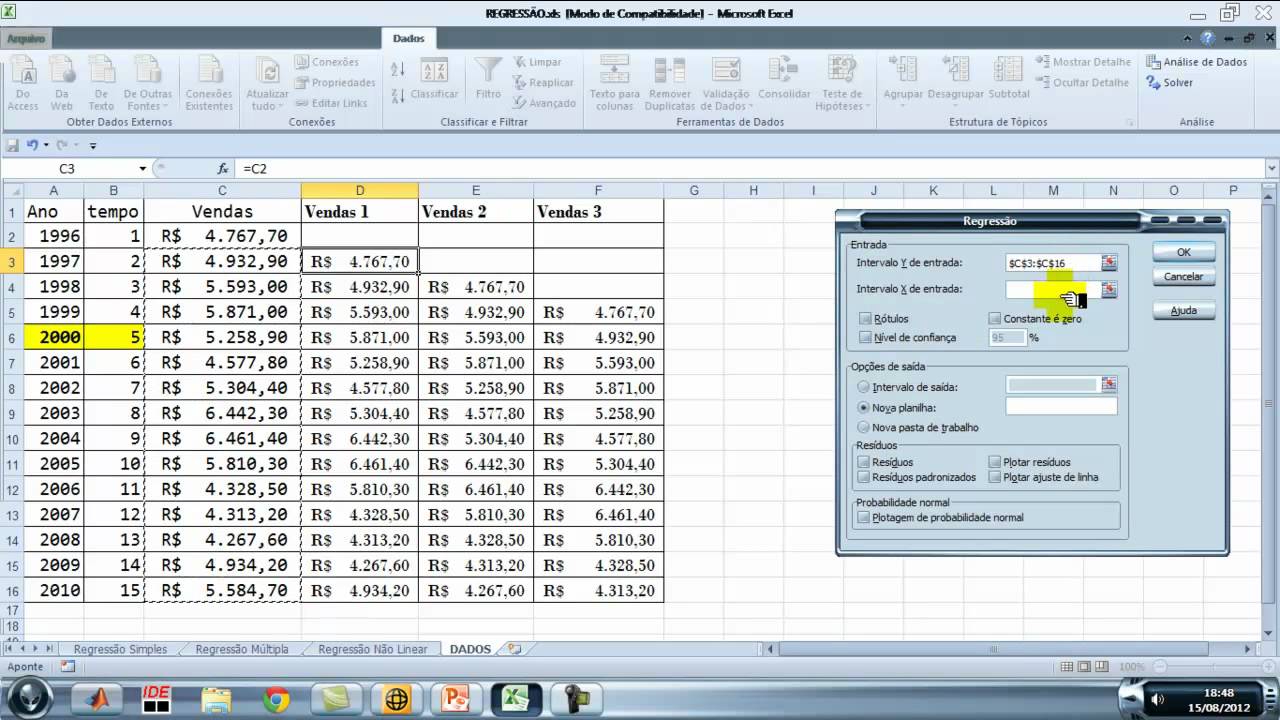
Task: Click the insert function fx button
Action: [x=223, y=169]
